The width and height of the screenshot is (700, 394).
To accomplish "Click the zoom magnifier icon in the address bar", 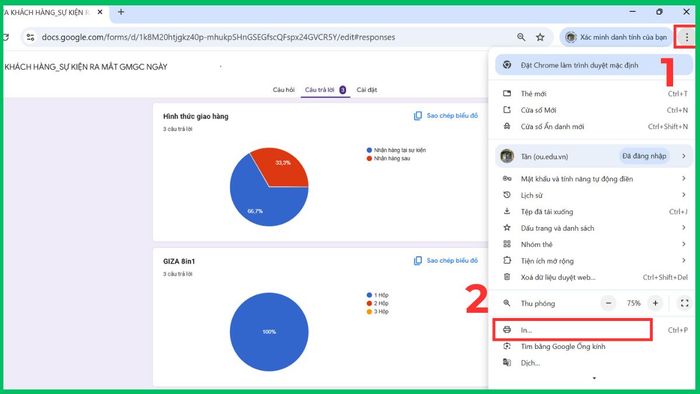I will [x=521, y=37].
